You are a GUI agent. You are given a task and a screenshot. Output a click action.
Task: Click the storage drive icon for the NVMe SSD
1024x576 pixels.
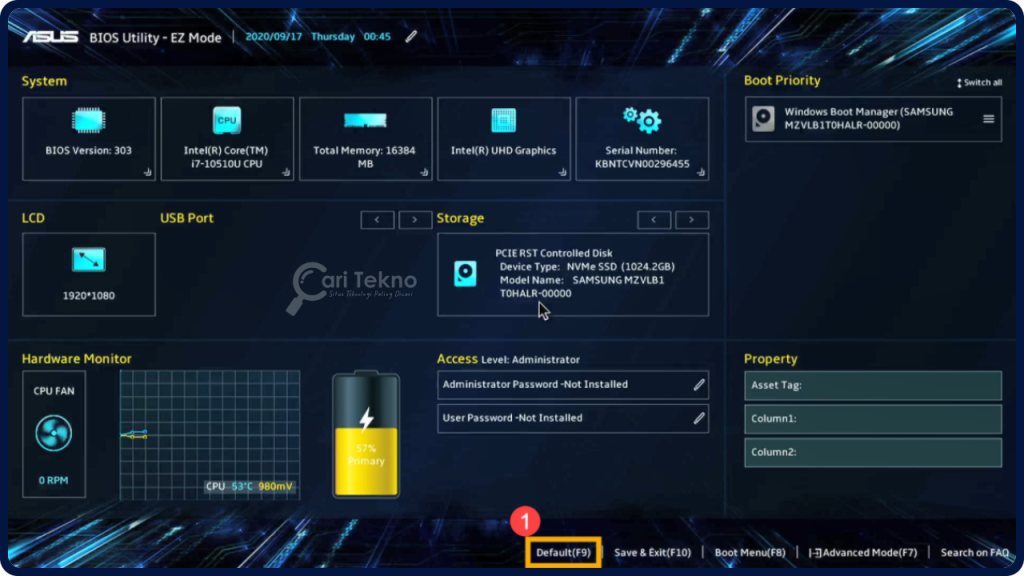point(464,274)
